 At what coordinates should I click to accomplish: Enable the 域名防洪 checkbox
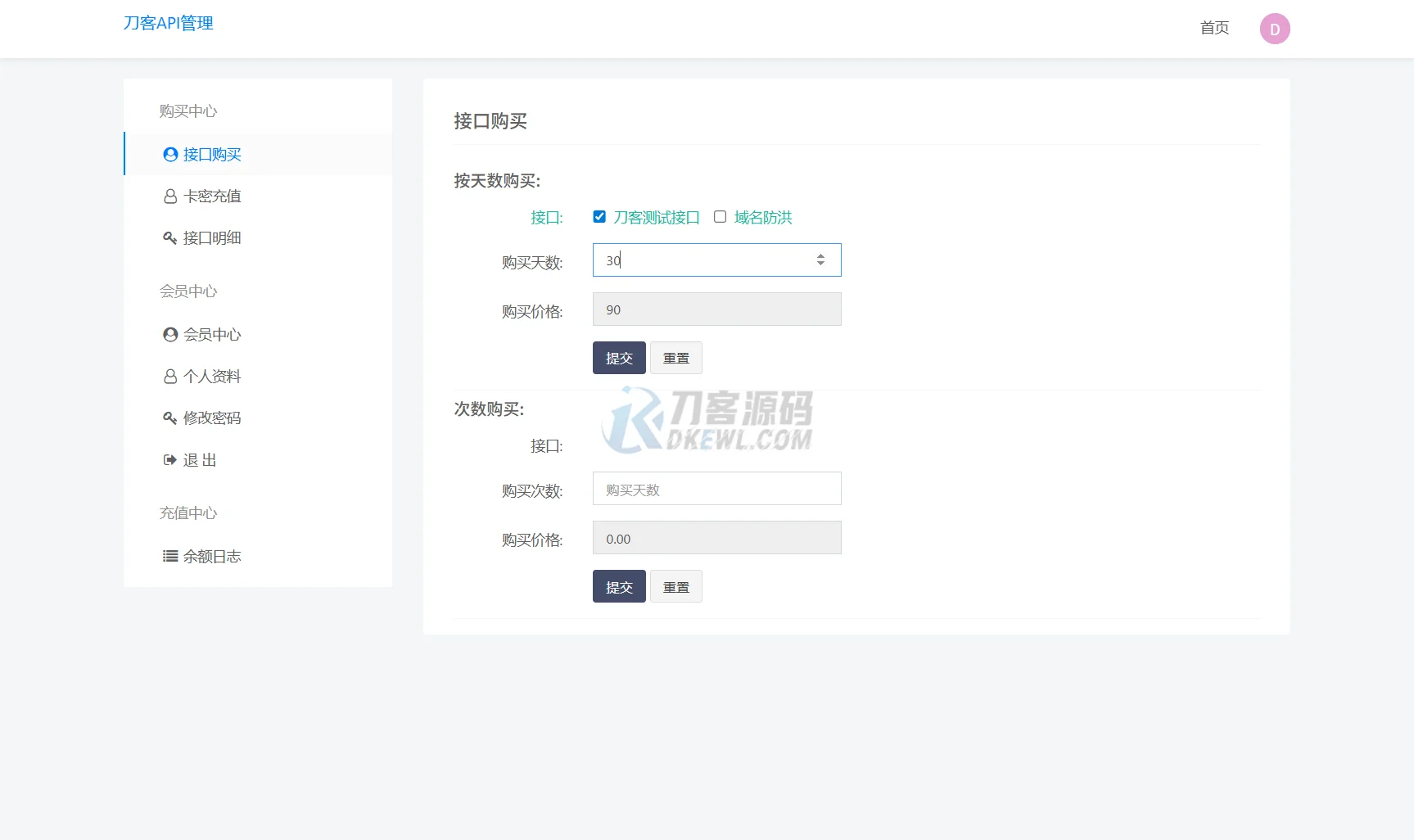[x=720, y=216]
